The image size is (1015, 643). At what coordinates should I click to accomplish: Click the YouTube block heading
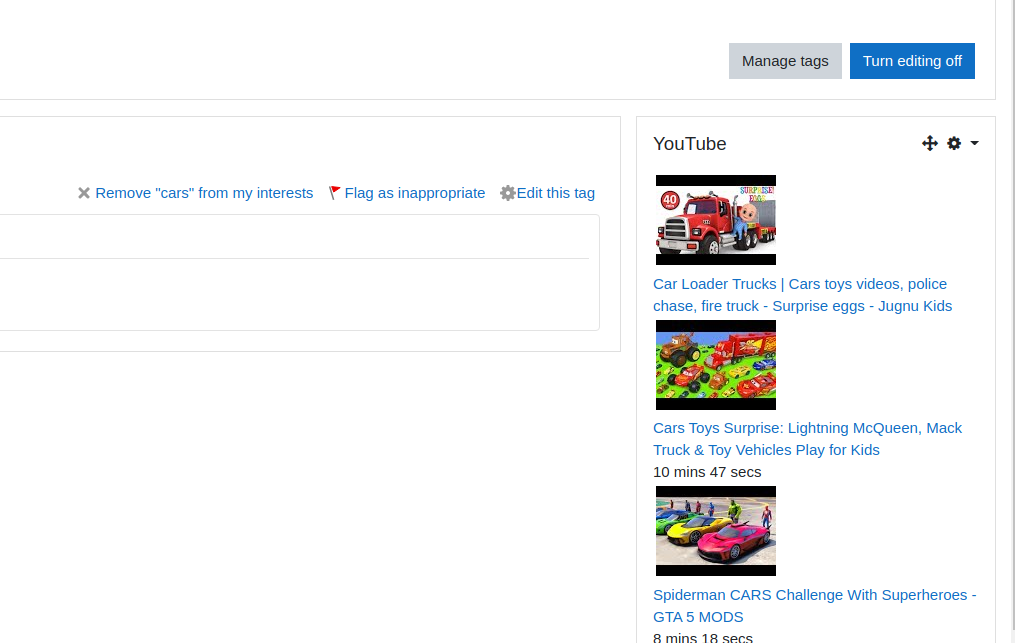(689, 144)
